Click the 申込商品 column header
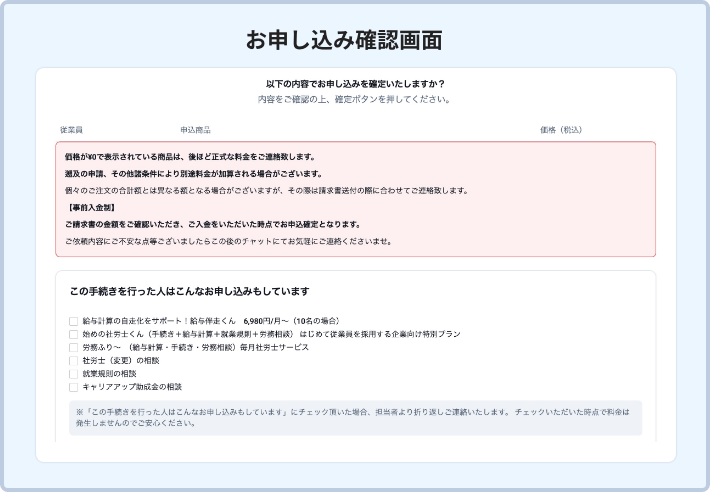Viewport: 710px width, 492px height. (195, 130)
